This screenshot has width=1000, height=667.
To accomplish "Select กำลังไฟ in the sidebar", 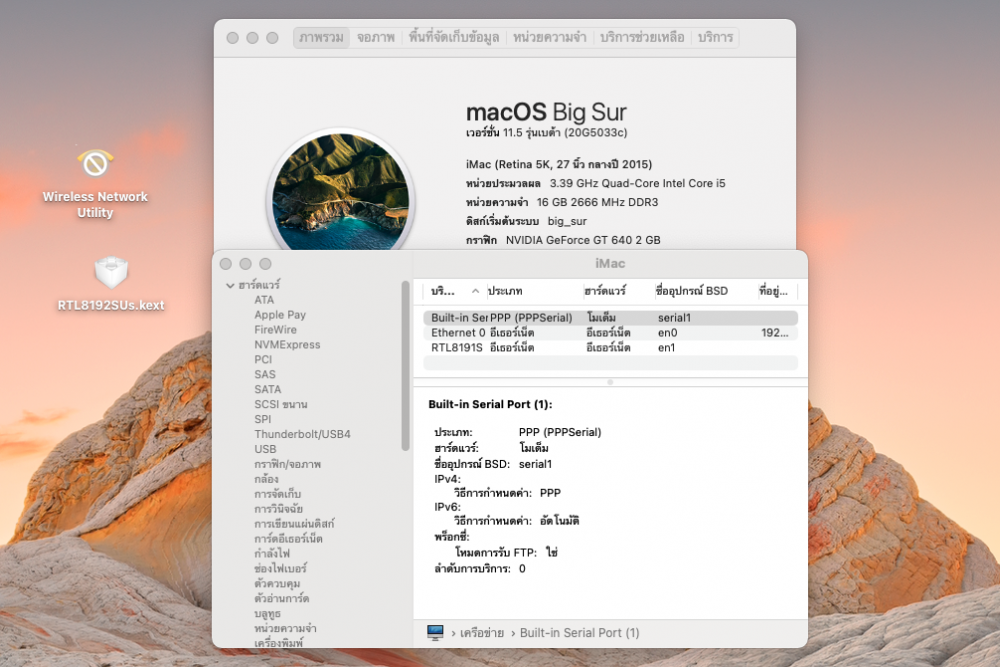I will (272, 553).
